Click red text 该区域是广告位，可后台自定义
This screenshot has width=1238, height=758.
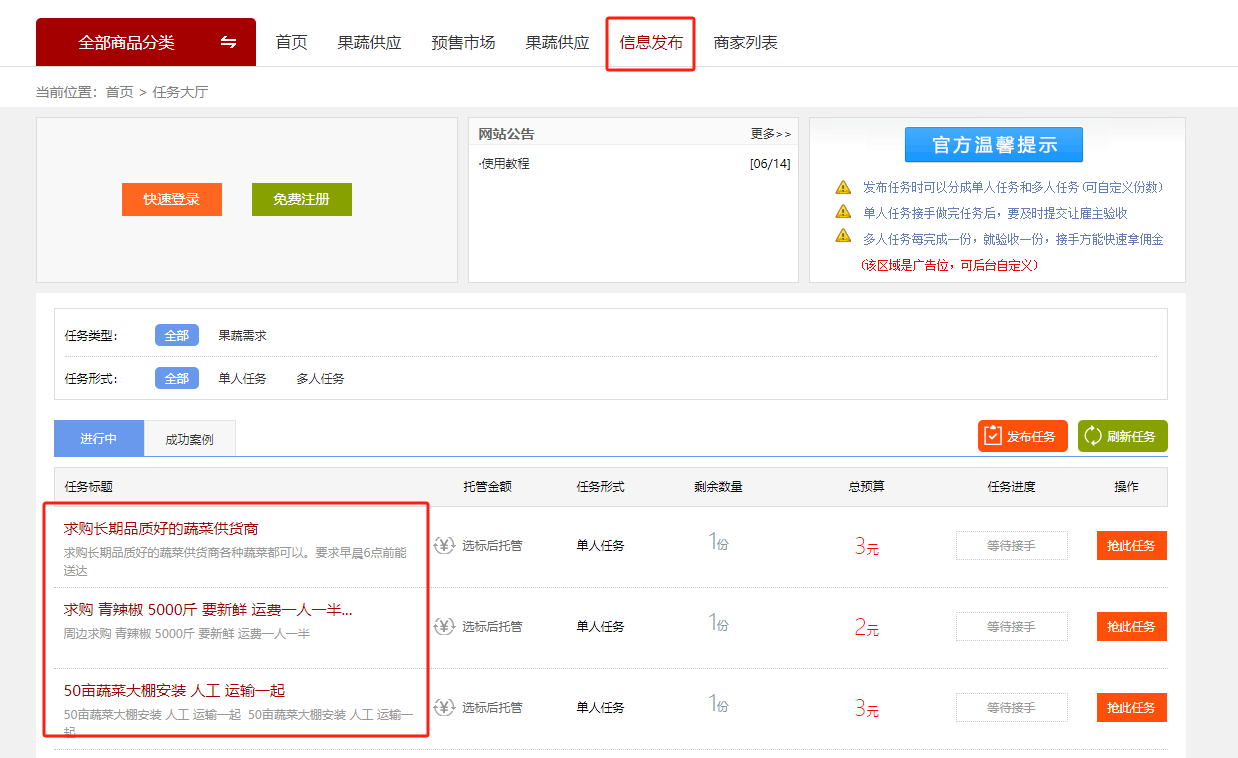click(950, 265)
